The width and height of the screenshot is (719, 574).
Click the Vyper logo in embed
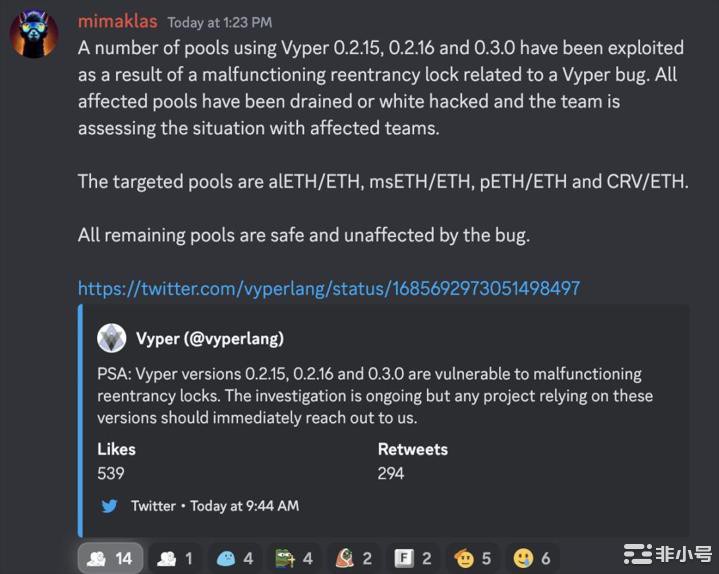(x=111, y=338)
